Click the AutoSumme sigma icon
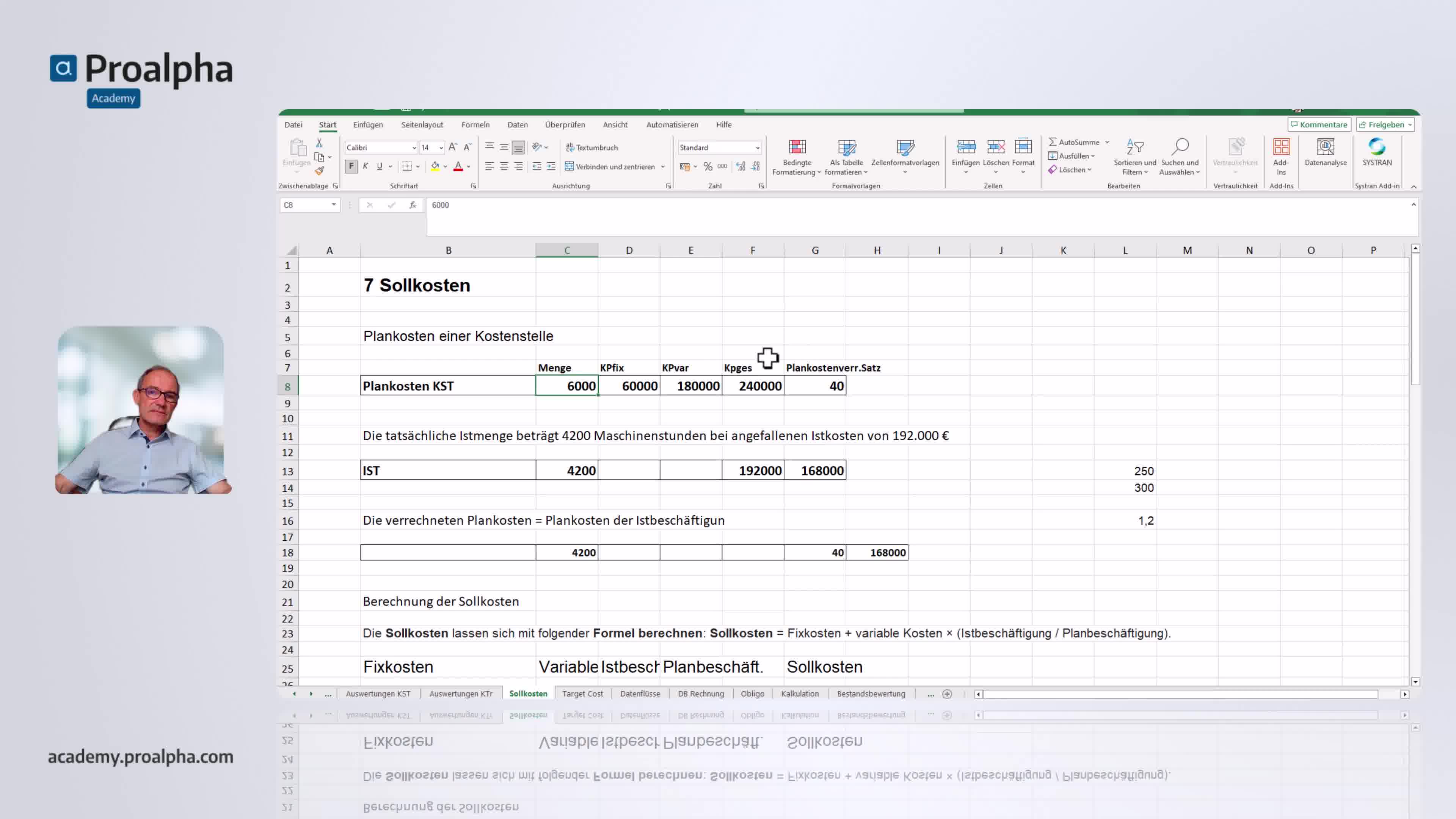 [x=1053, y=142]
